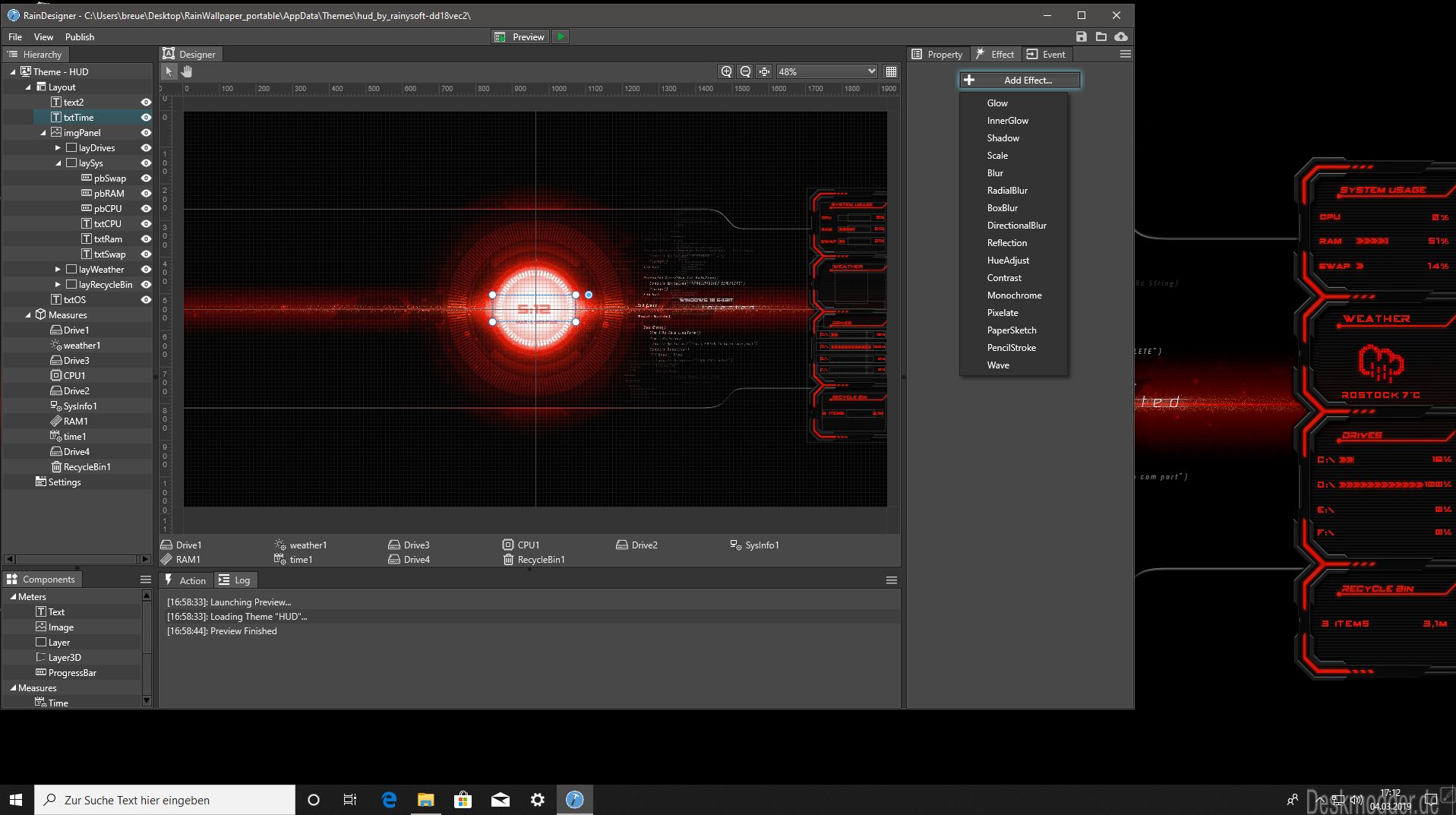Click the Add Effect button
Screen dimensions: 1456x815
(1019, 80)
